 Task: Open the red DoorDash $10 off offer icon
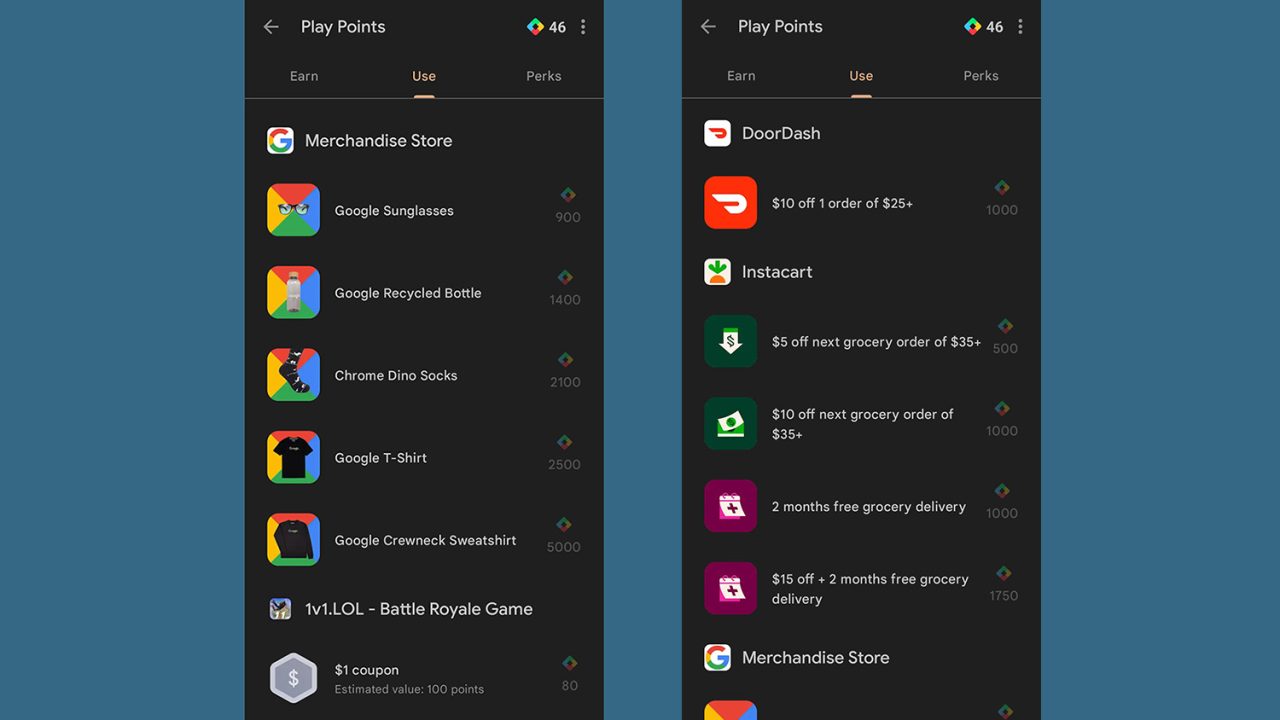coord(730,203)
